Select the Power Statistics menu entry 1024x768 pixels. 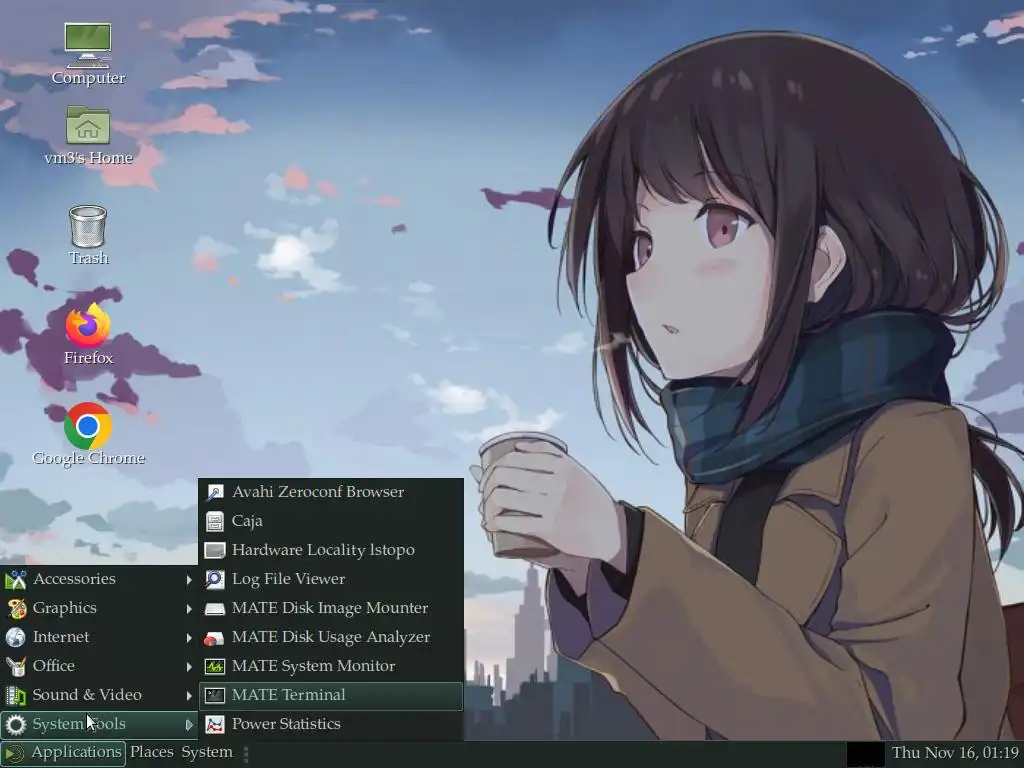331,724
